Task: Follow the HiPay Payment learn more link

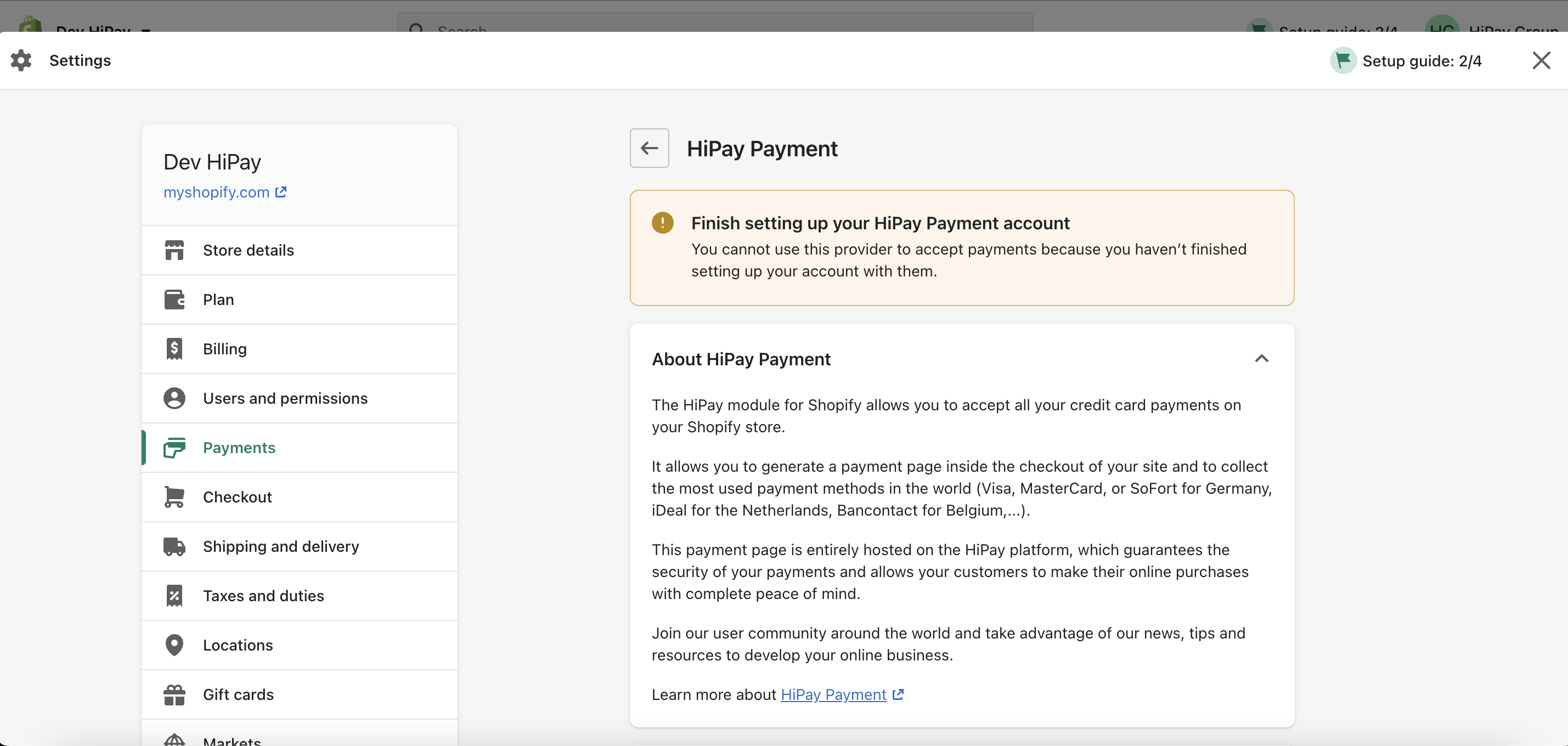Action: [x=833, y=694]
